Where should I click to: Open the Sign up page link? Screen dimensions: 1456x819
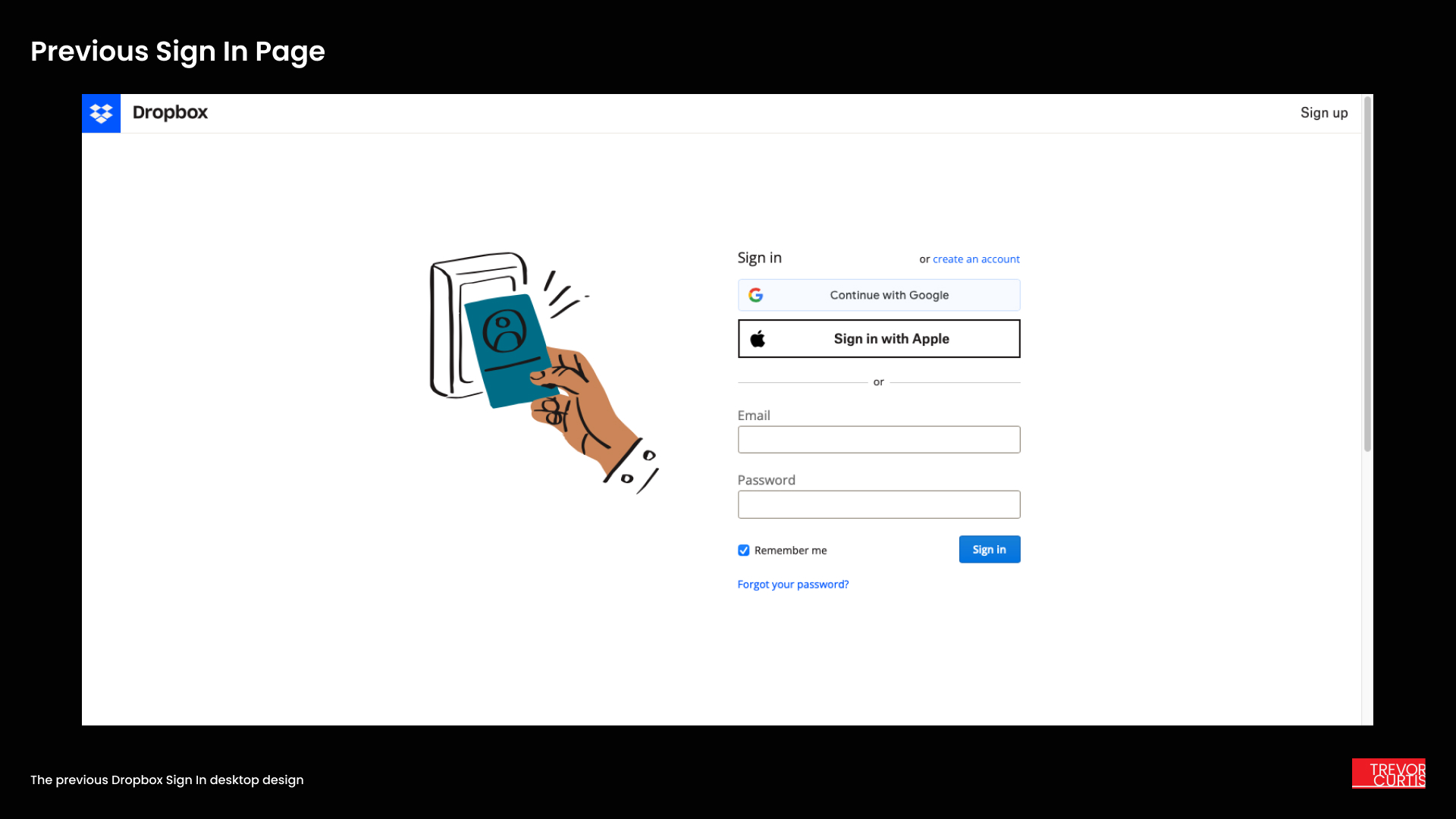[x=1324, y=113]
